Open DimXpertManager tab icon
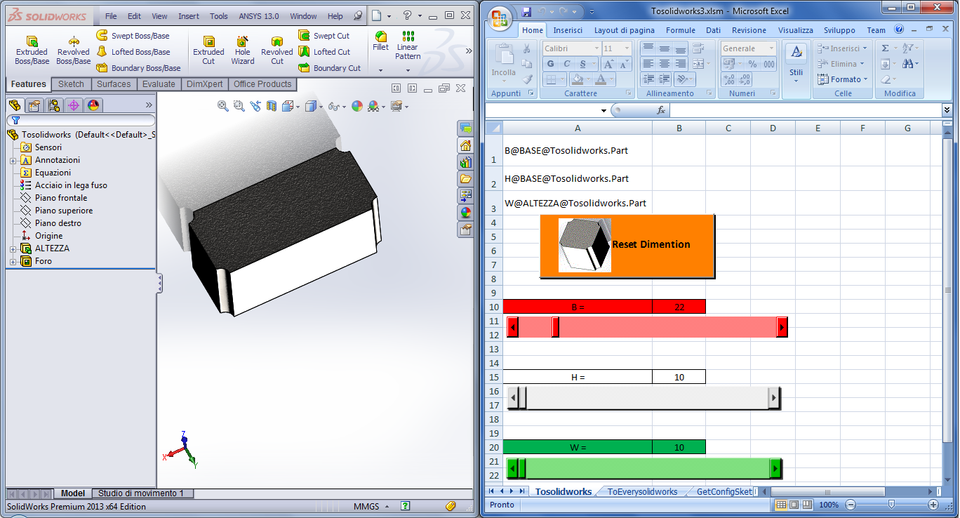 [x=73, y=105]
